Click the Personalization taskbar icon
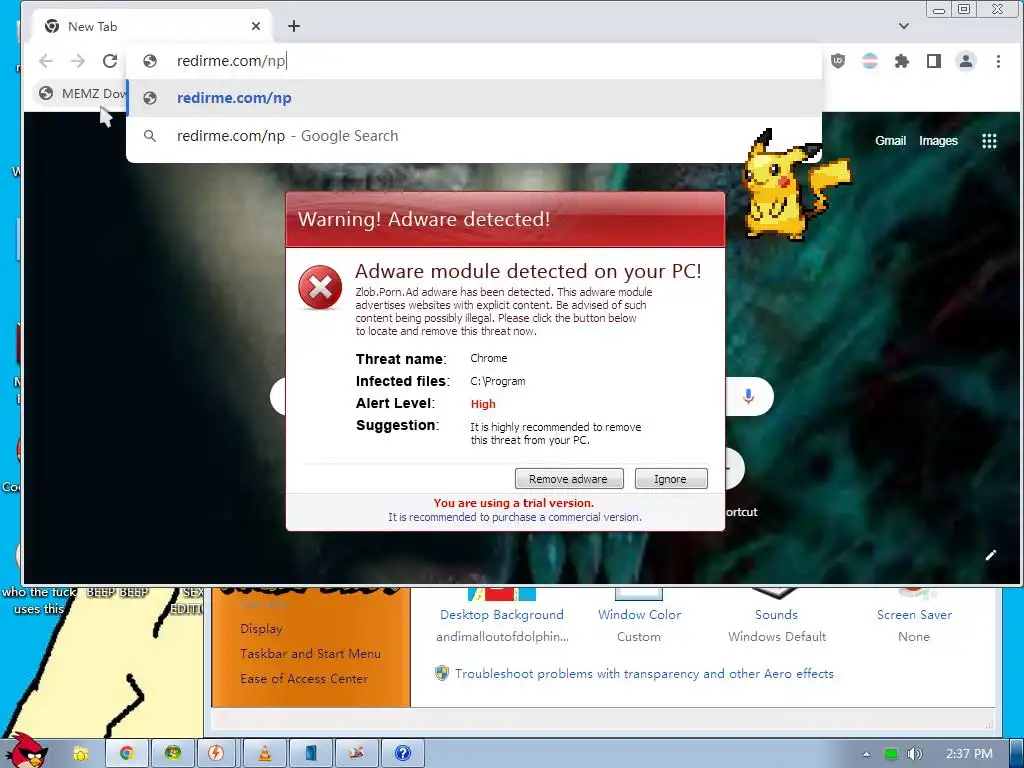Viewport: 1024px width, 768px height. pos(357,754)
